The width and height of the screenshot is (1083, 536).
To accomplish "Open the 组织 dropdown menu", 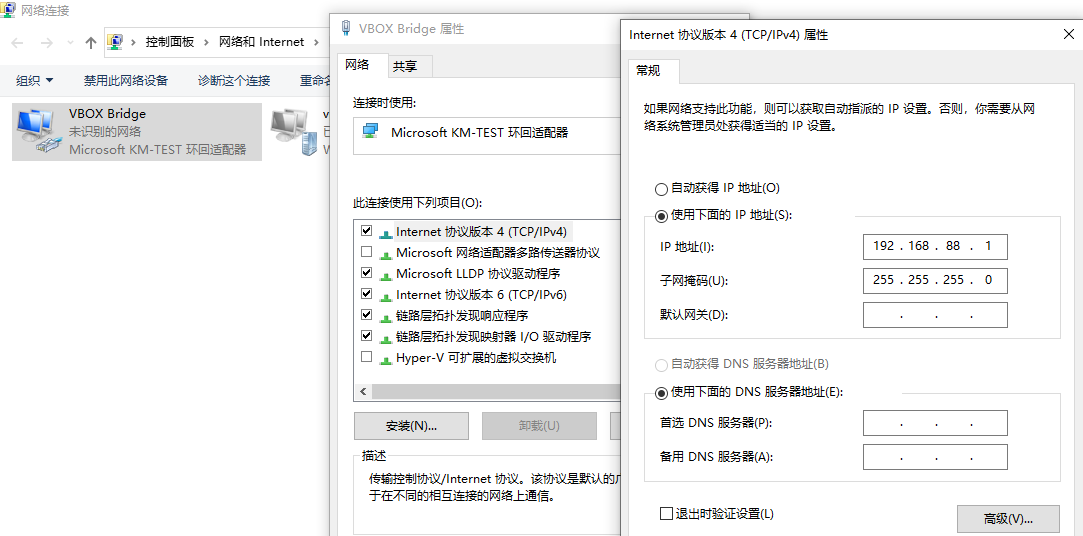I will click(35, 81).
